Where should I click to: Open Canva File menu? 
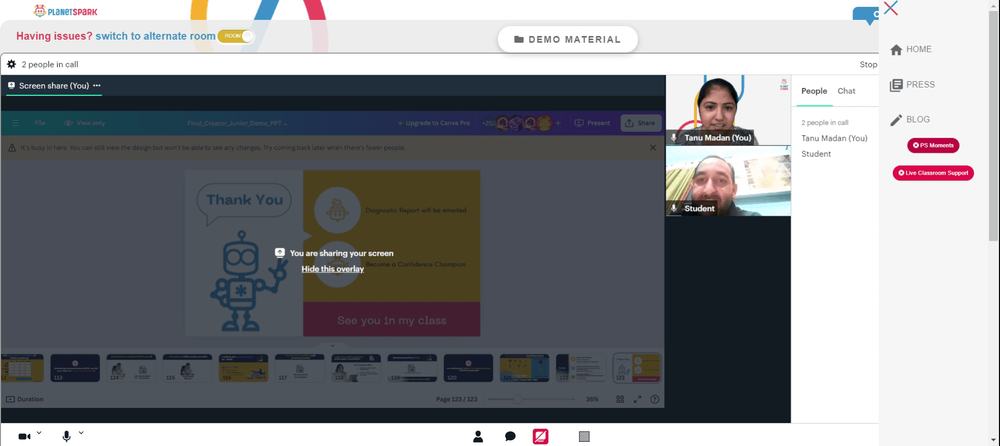(40, 123)
